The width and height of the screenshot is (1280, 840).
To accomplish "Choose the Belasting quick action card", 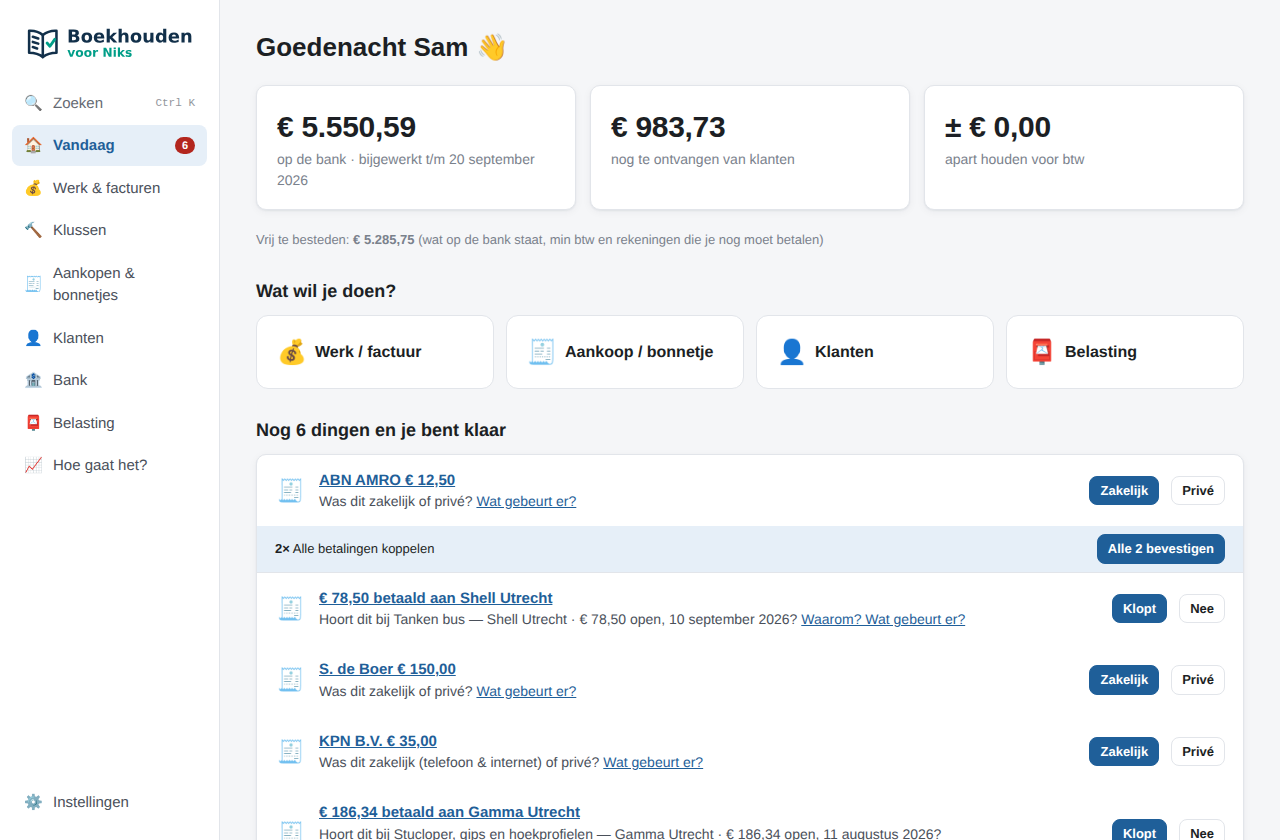I will click(x=1125, y=352).
